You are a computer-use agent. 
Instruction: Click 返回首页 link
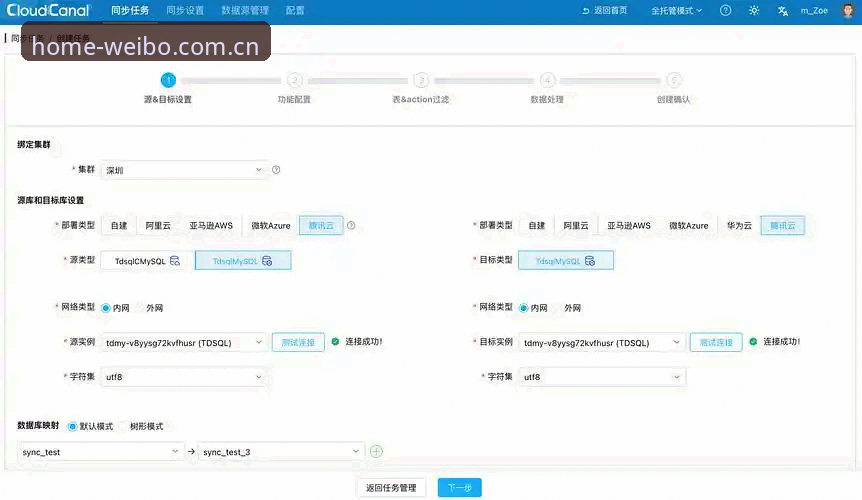tap(604, 10)
